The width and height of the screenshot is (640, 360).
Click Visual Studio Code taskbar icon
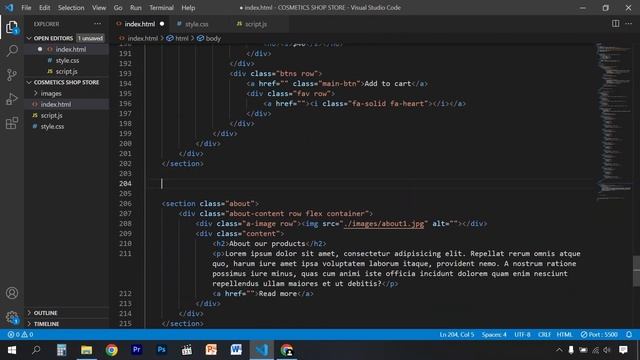point(262,350)
